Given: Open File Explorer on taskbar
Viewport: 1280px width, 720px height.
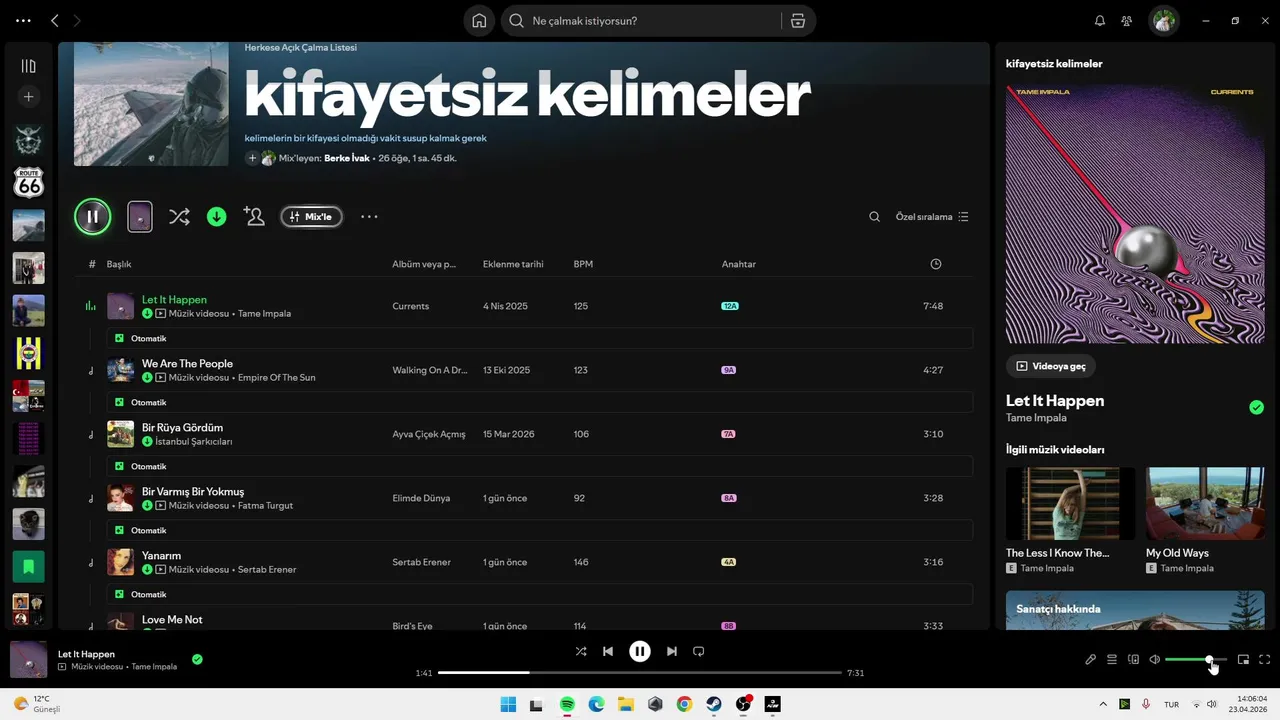Looking at the screenshot, I should click(x=625, y=704).
